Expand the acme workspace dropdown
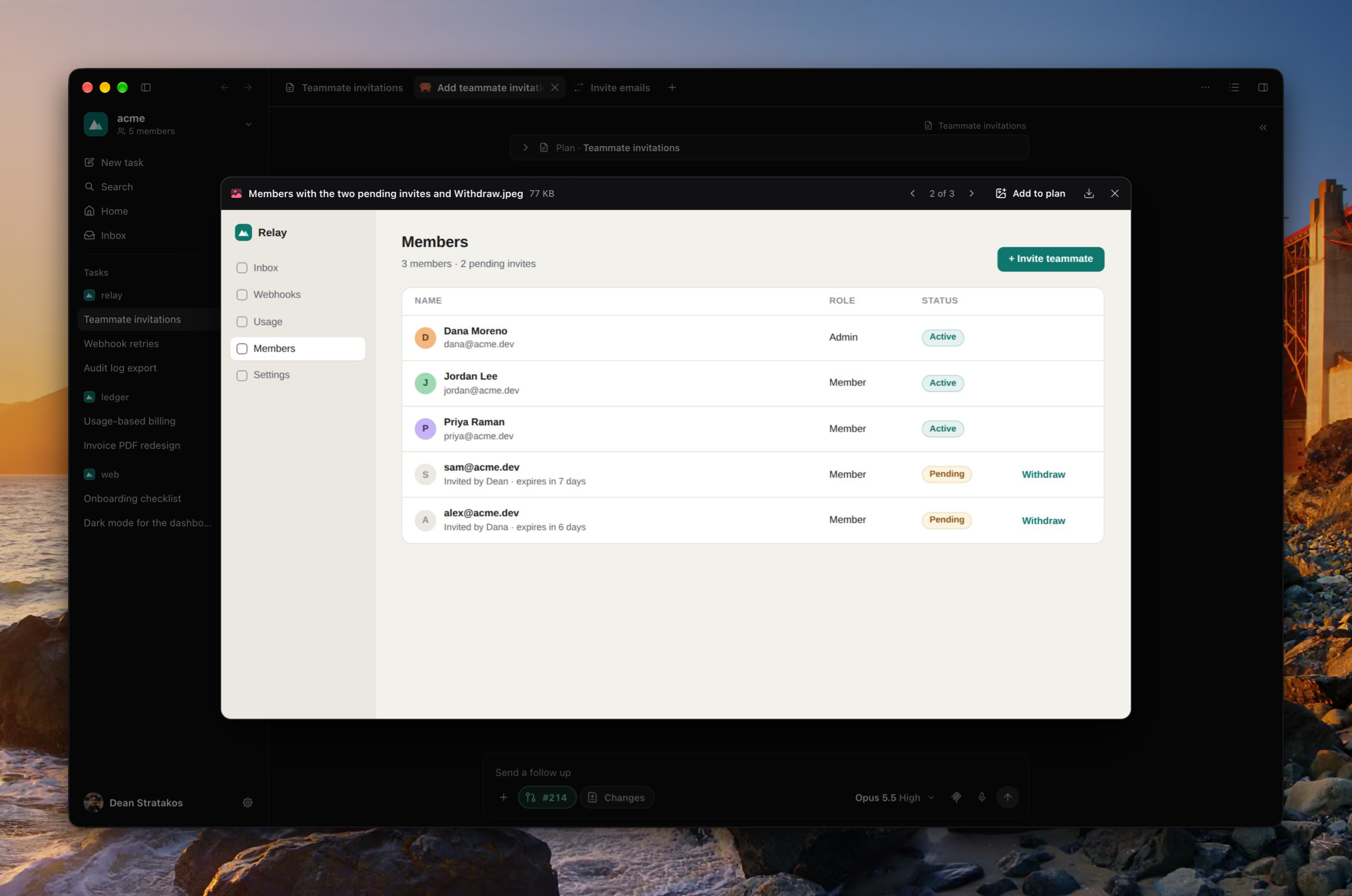 coord(248,124)
